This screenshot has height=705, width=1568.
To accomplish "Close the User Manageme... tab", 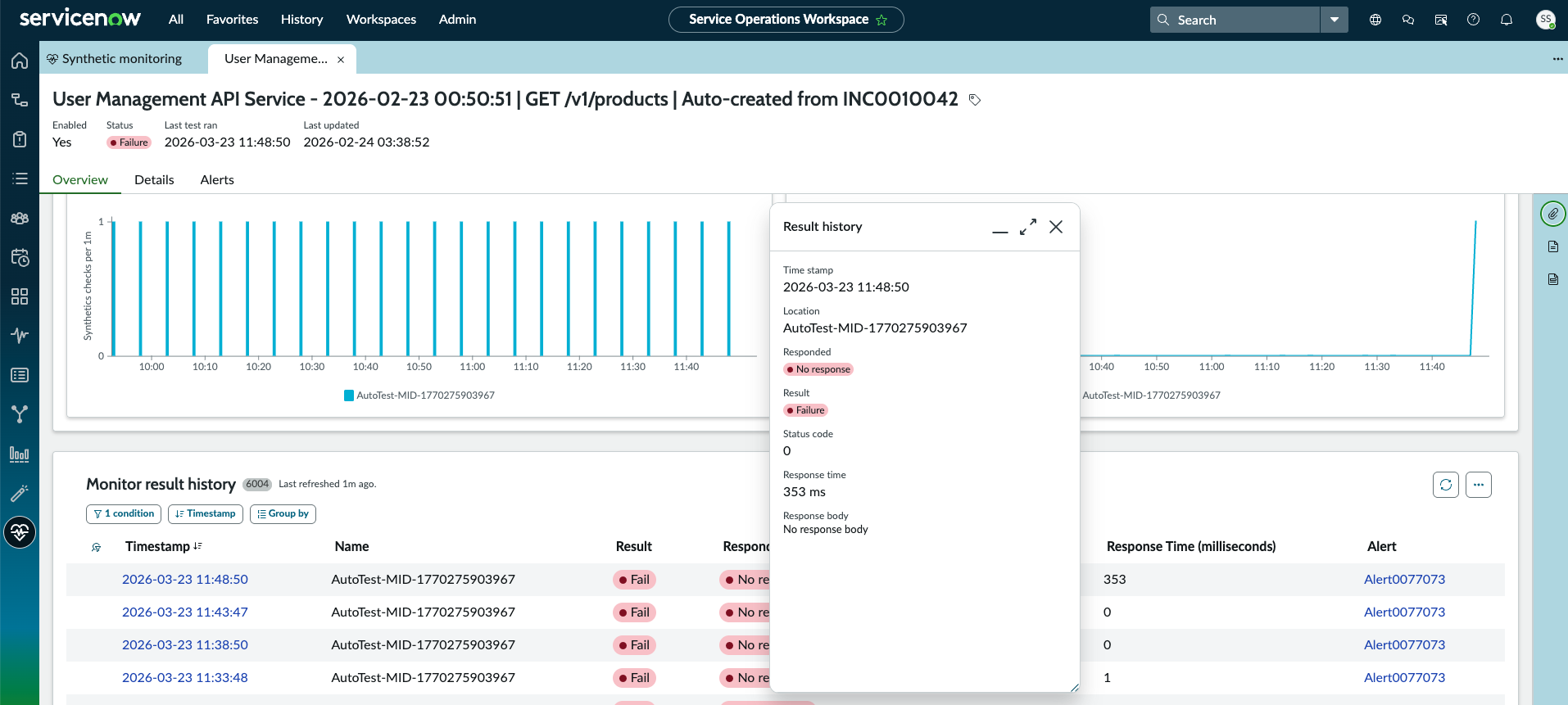I will coord(341,60).
